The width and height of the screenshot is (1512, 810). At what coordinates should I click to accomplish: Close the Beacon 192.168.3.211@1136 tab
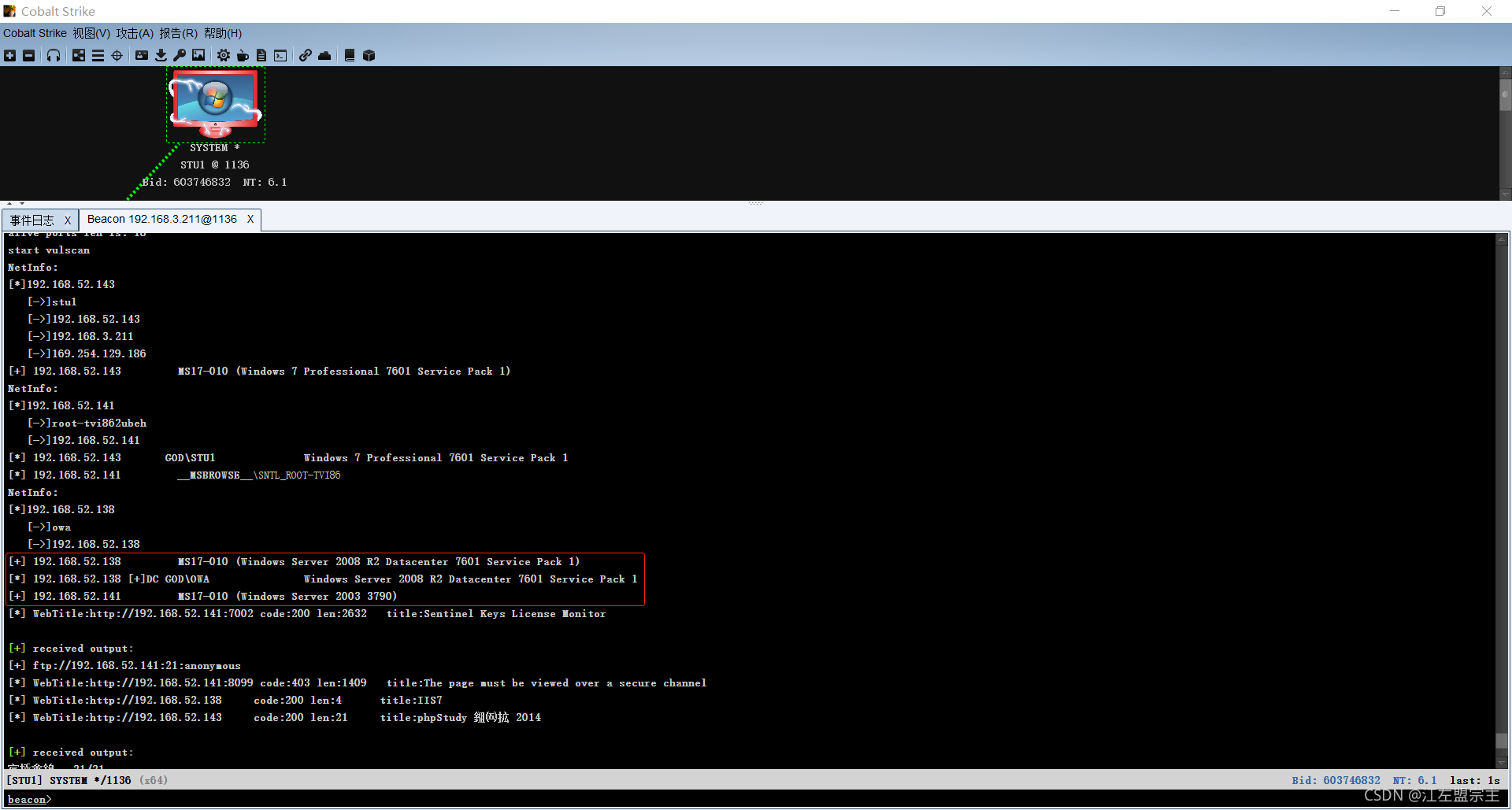pyautogui.click(x=250, y=219)
